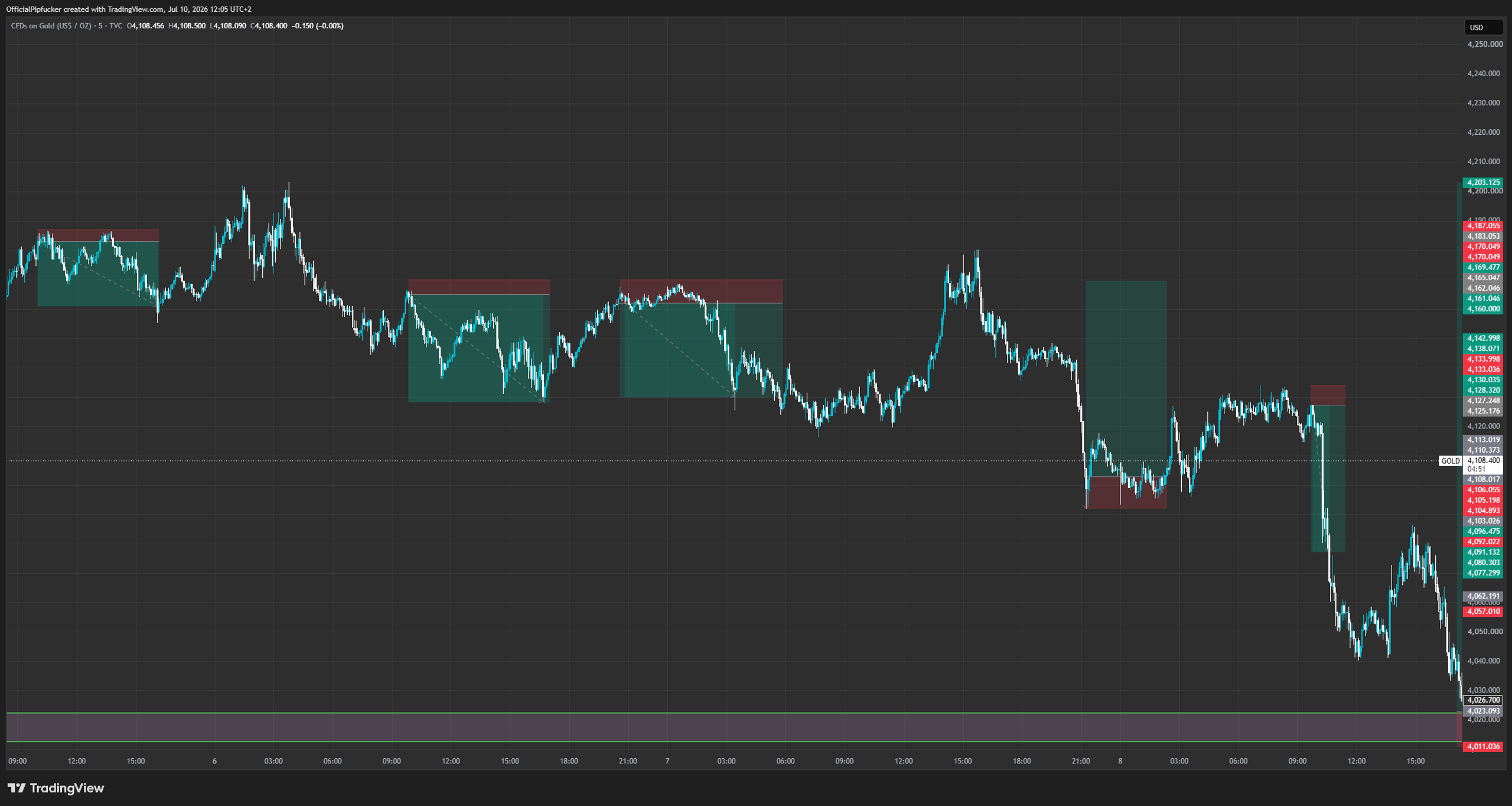Click the TradingView logo at bottom left
The width and height of the screenshot is (1512, 806).
[x=56, y=788]
